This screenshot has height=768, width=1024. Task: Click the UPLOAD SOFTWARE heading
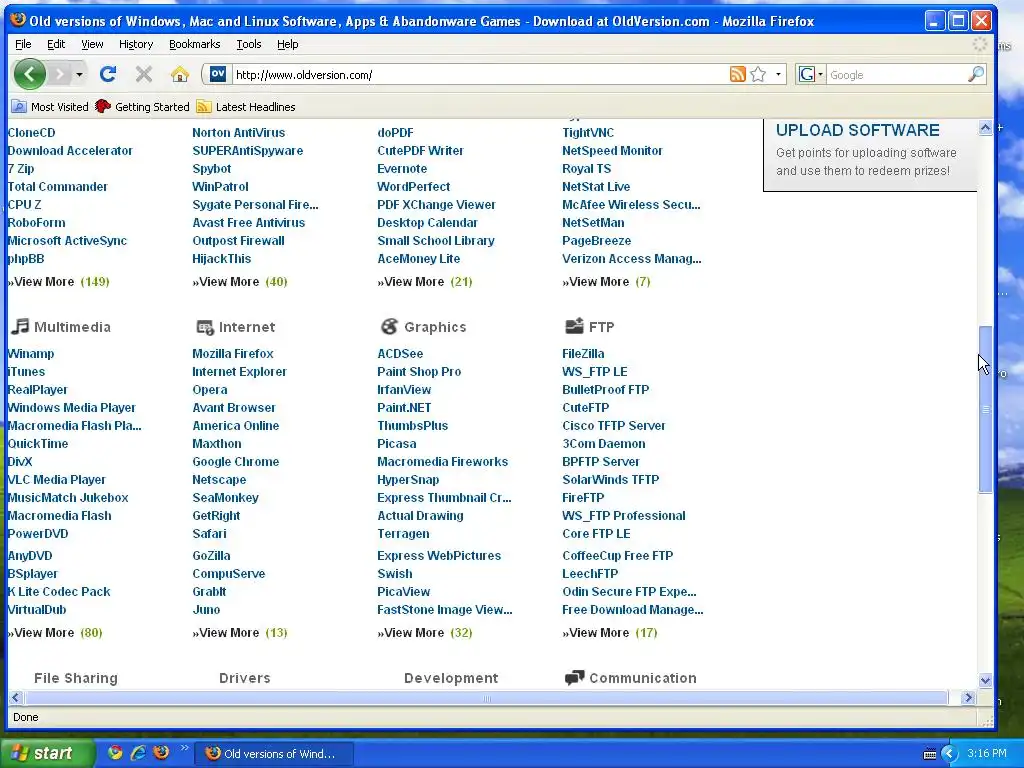tap(857, 130)
